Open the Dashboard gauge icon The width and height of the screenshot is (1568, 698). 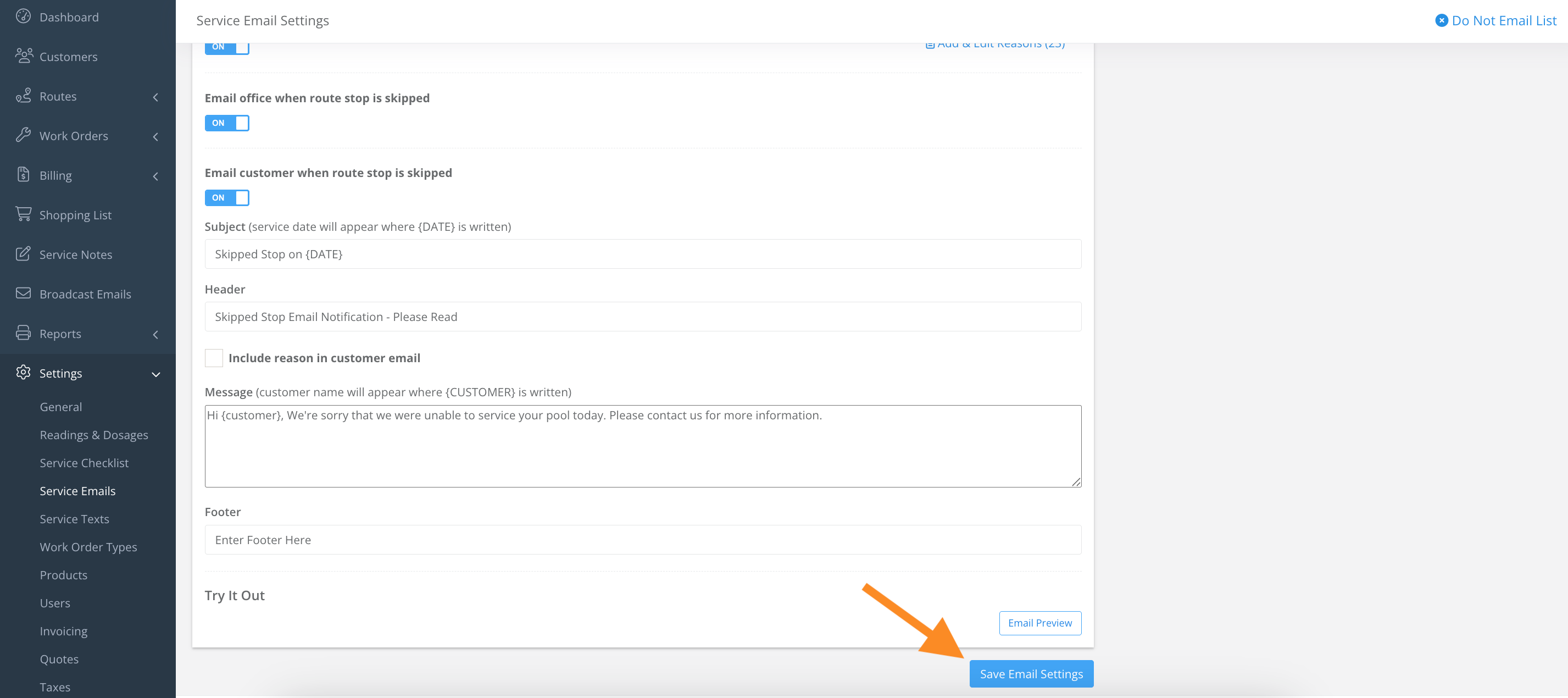pos(23,16)
